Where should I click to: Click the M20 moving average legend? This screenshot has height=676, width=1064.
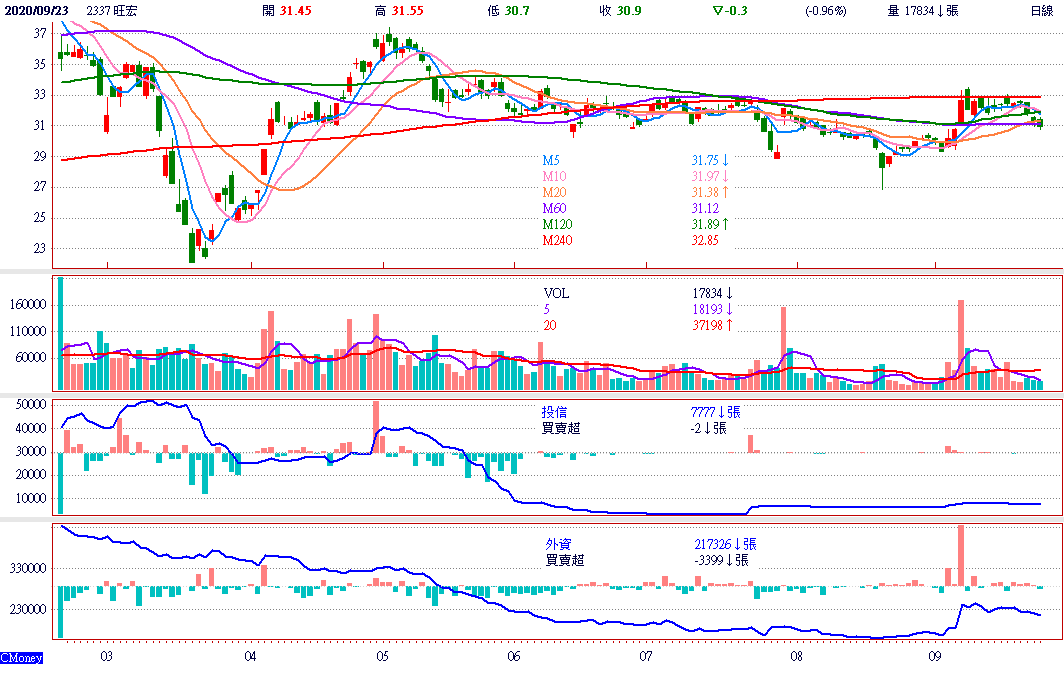(554, 192)
